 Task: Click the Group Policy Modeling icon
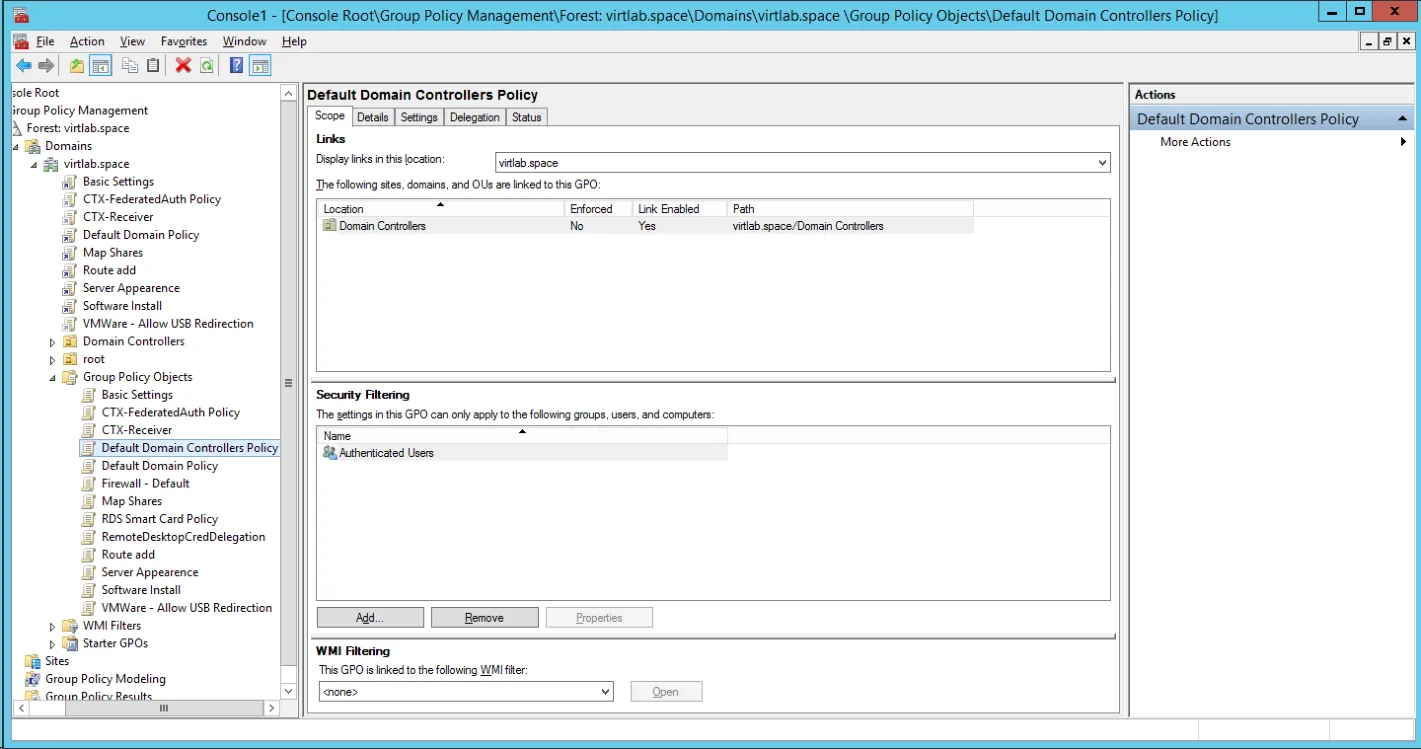point(33,679)
